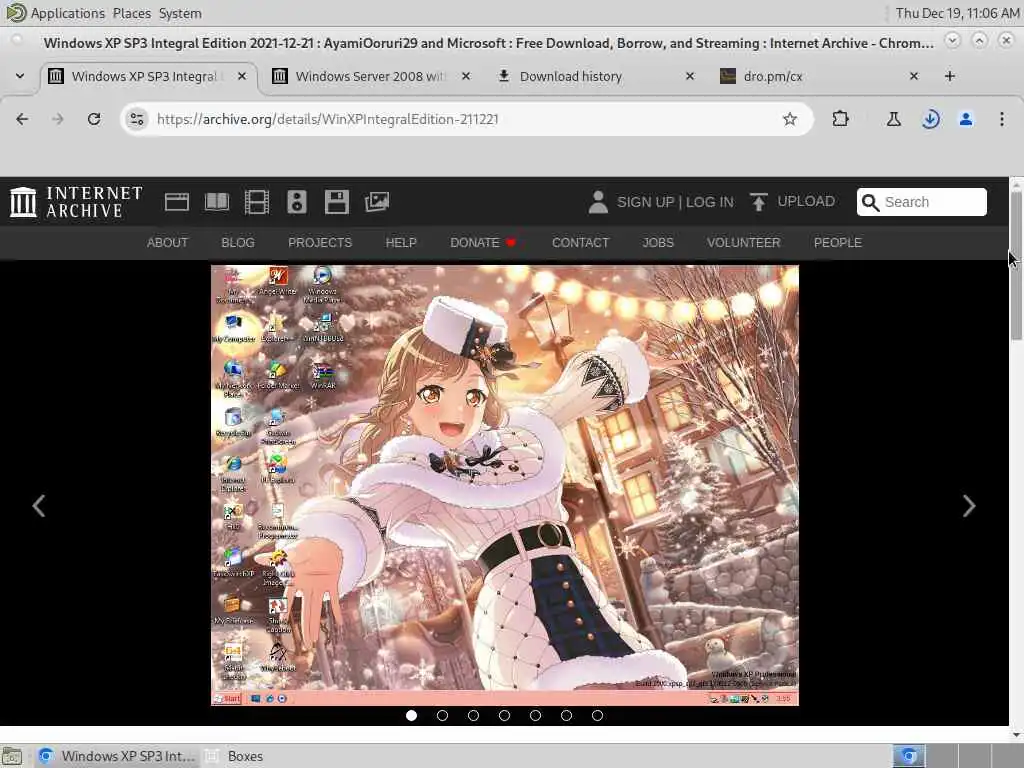Go back with browser back arrow
The image size is (1024, 768).
[x=22, y=119]
